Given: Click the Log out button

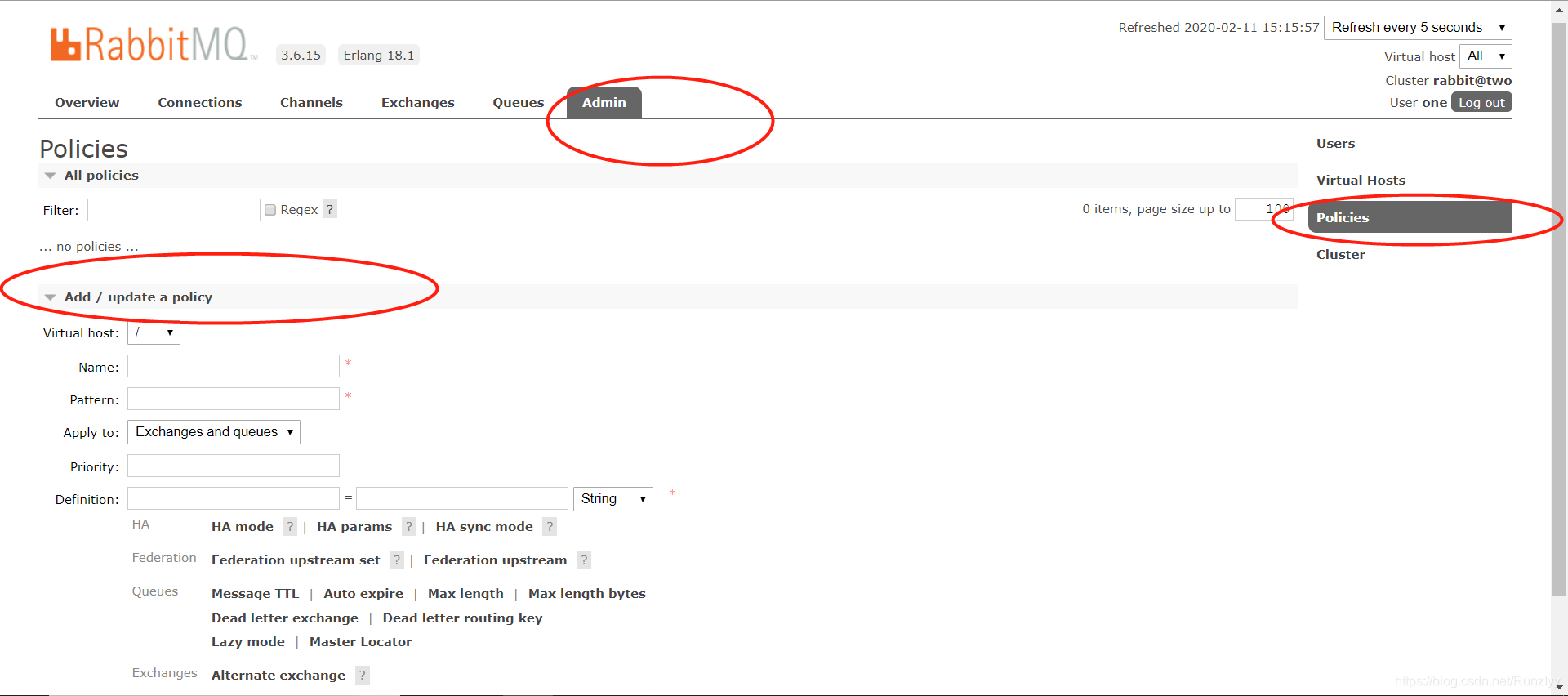Looking at the screenshot, I should tap(1481, 103).
